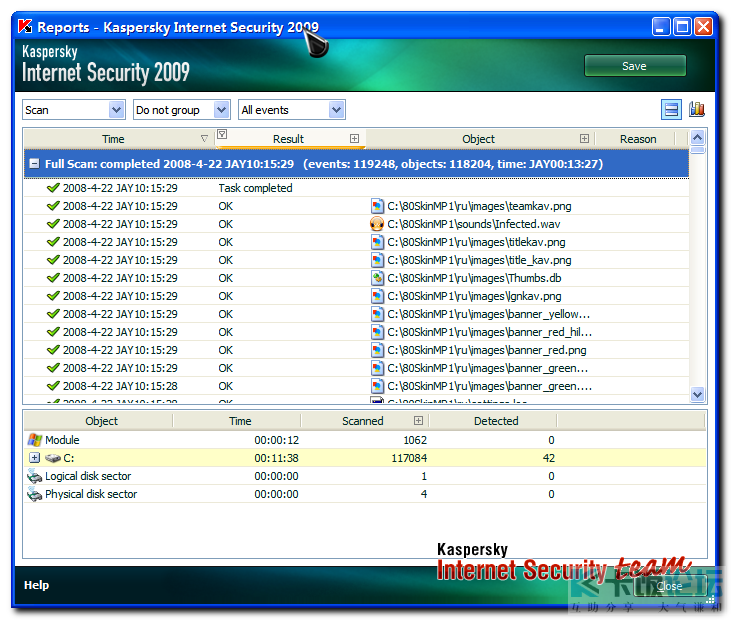Open the filter icon beside Result column
The width and height of the screenshot is (731, 620).
(222, 135)
